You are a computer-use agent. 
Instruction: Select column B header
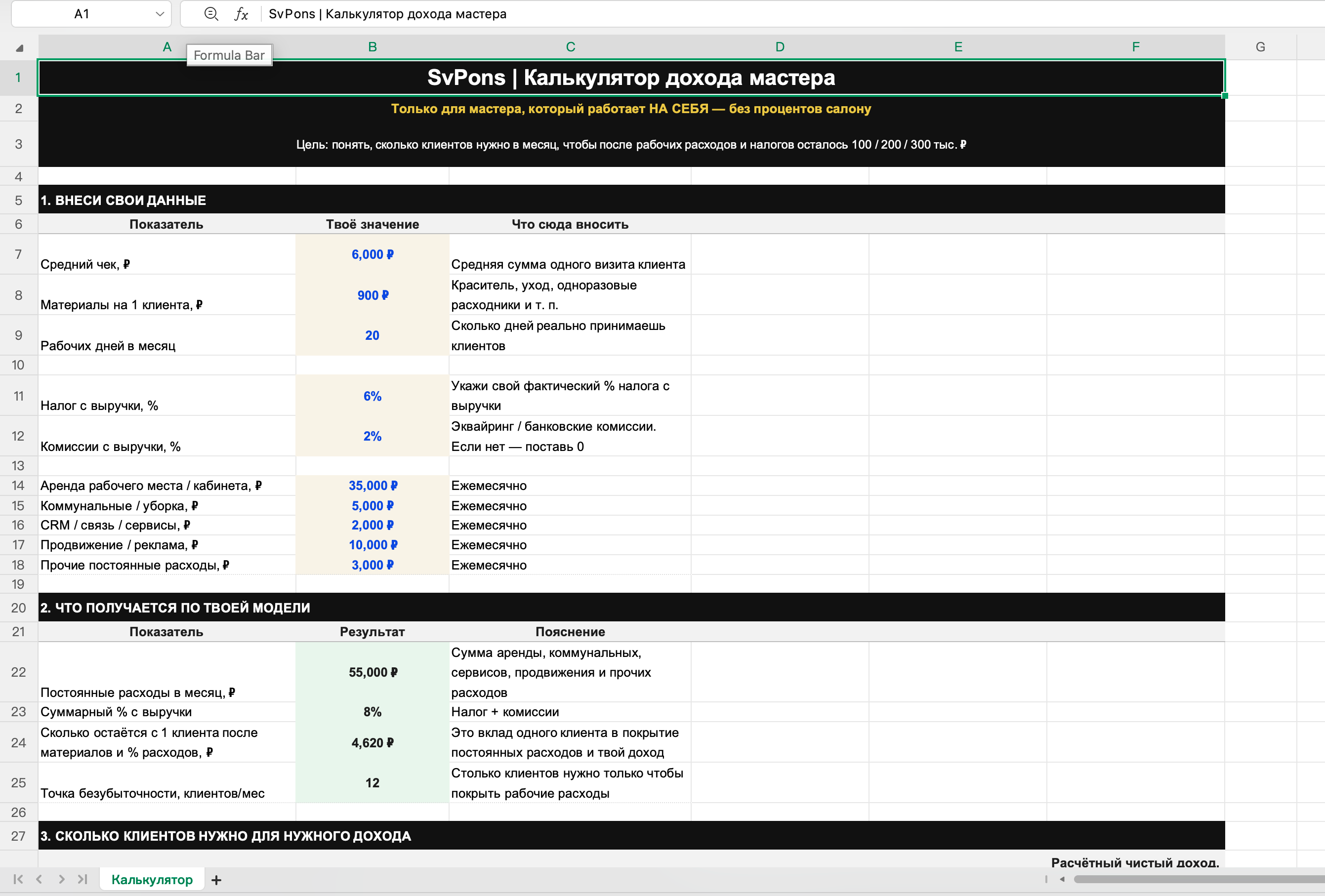[373, 47]
